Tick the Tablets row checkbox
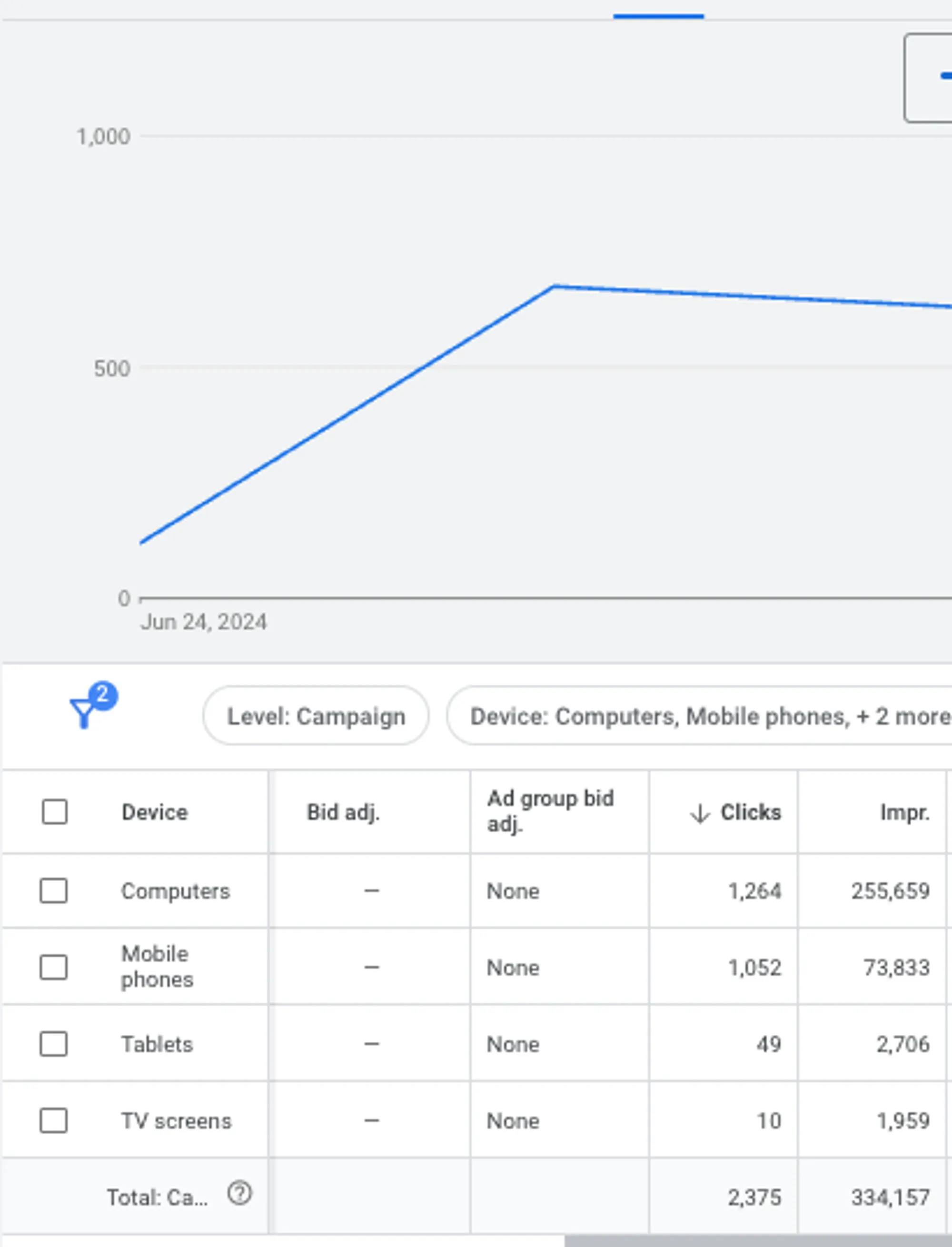This screenshot has width=952, height=1247. coord(54,1044)
